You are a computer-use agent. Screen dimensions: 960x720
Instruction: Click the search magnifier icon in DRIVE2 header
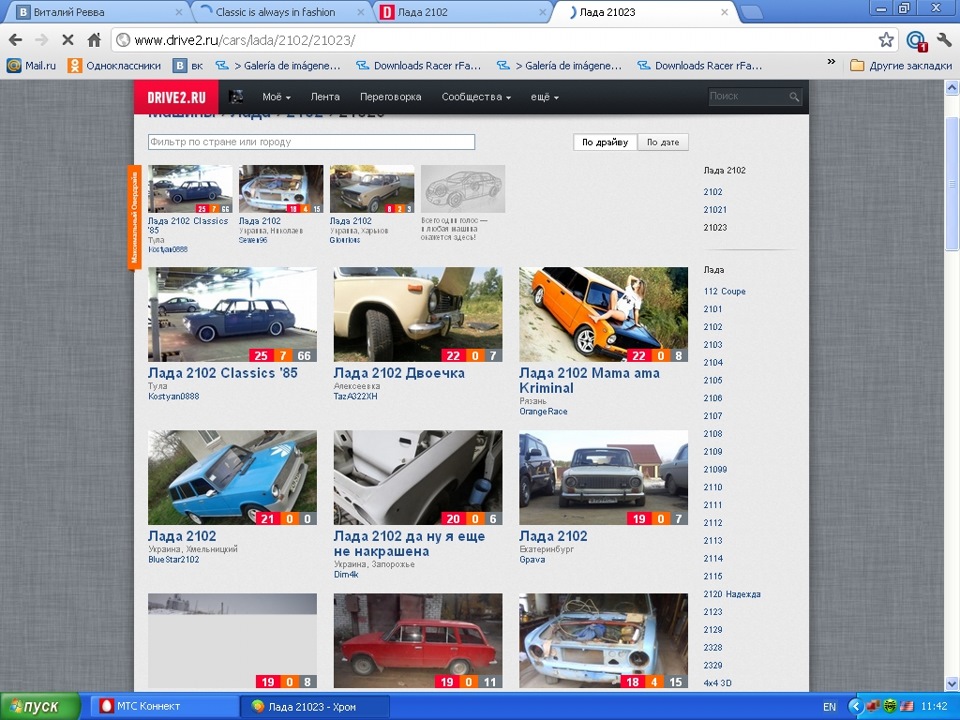click(793, 97)
